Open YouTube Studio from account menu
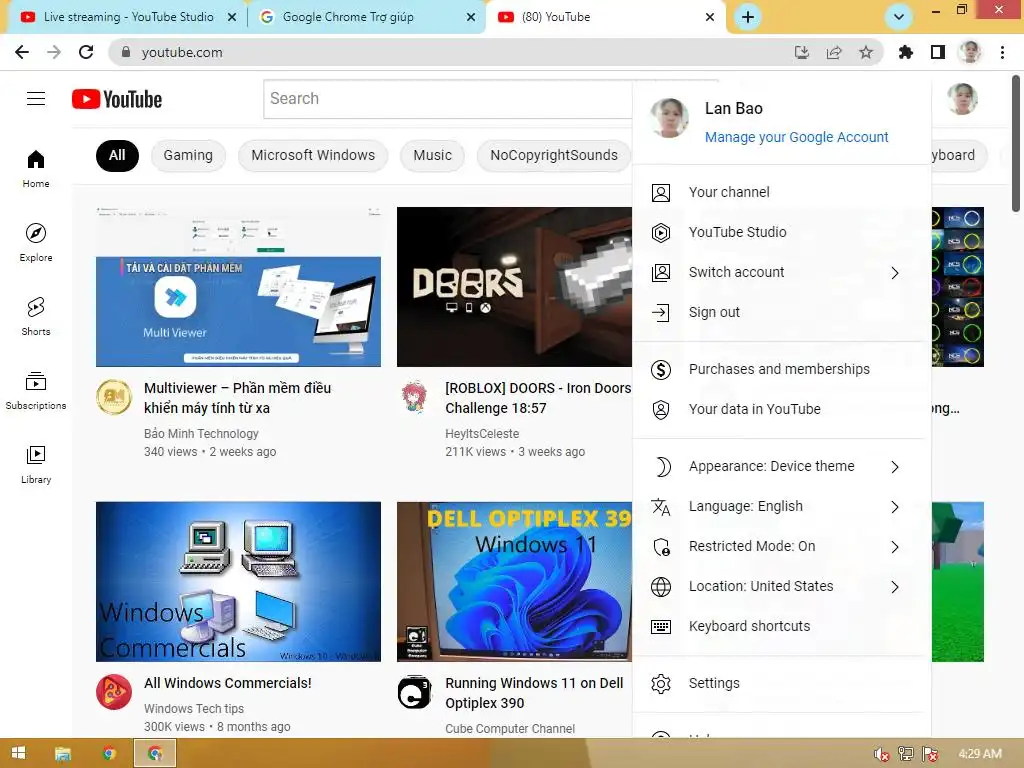 click(x=782, y=232)
